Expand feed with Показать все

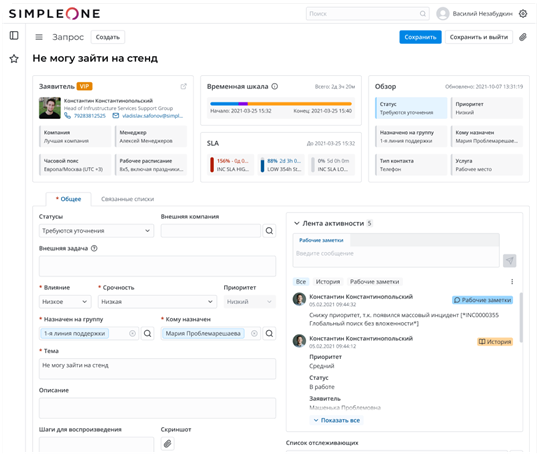tap(337, 420)
